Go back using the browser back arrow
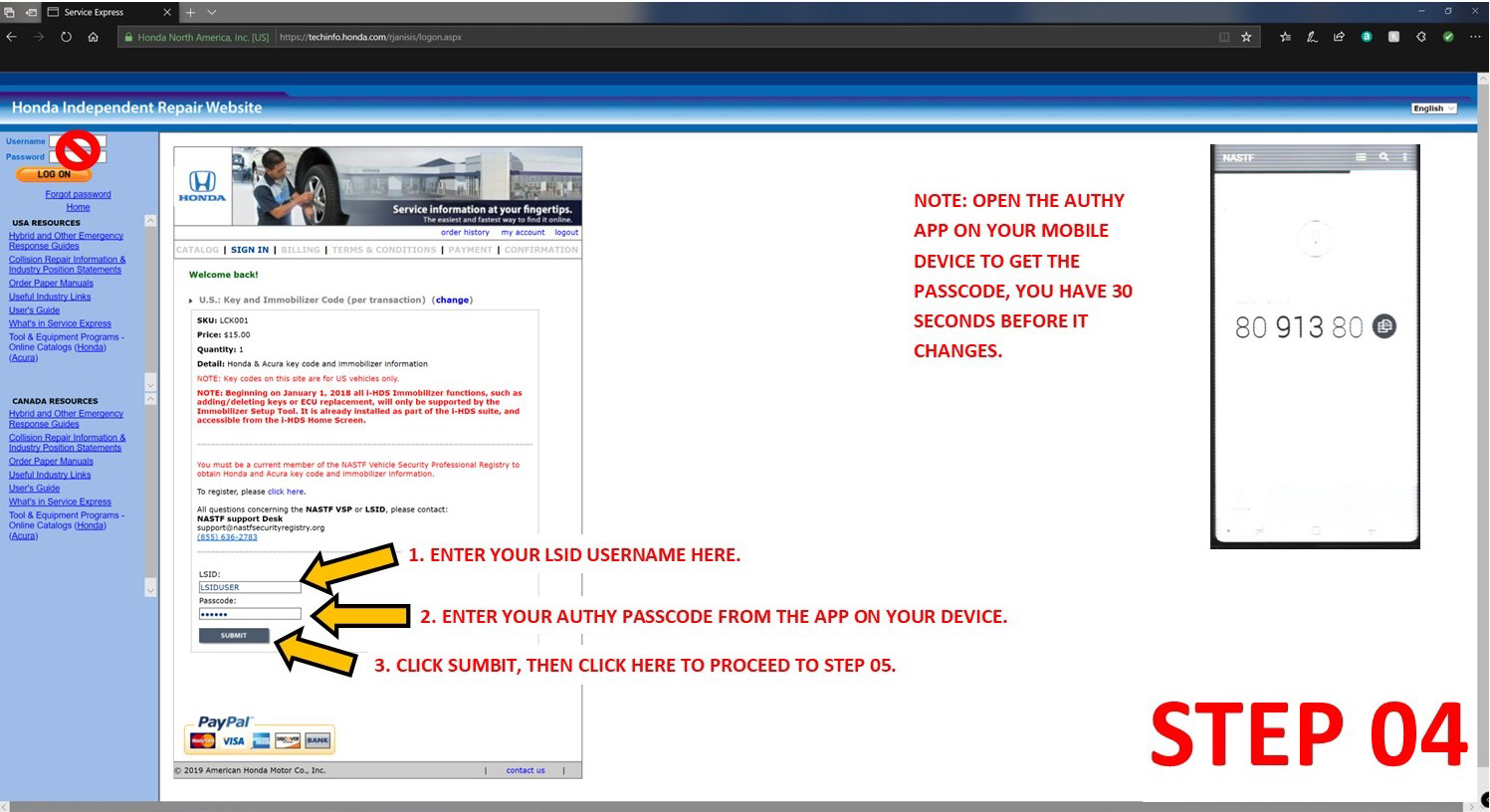 click(x=11, y=37)
